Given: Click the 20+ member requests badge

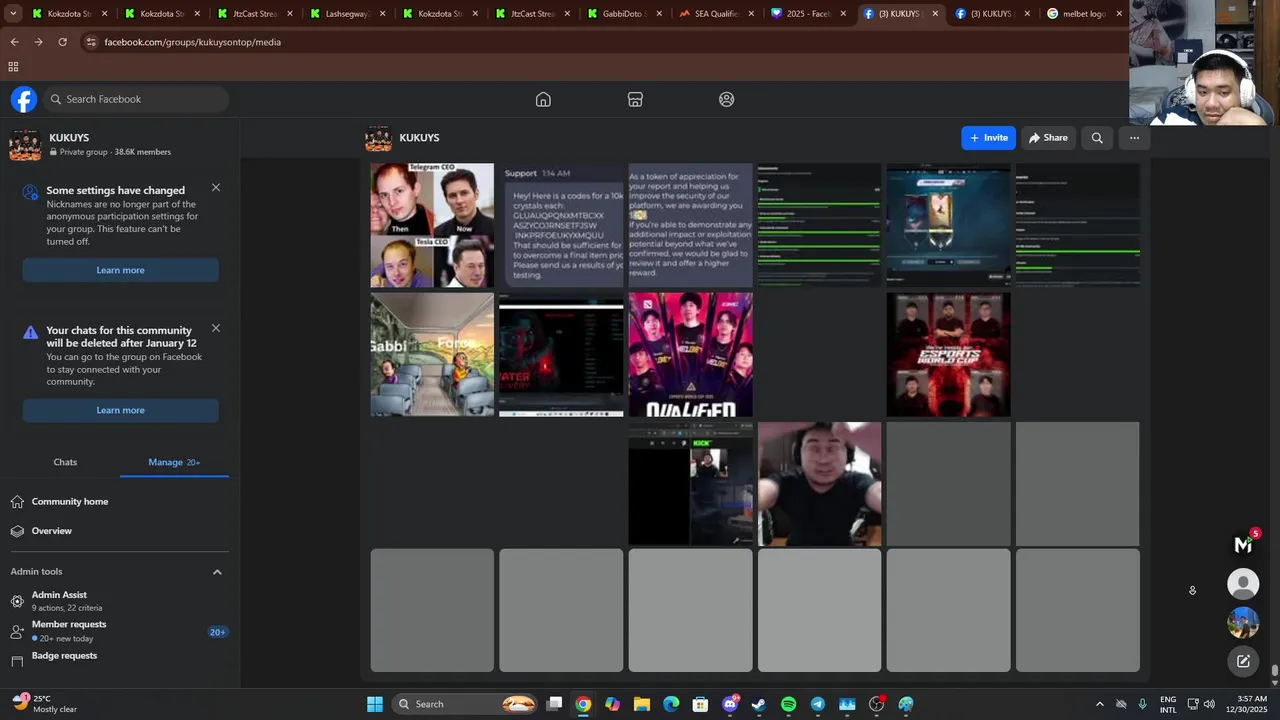Looking at the screenshot, I should 217,632.
